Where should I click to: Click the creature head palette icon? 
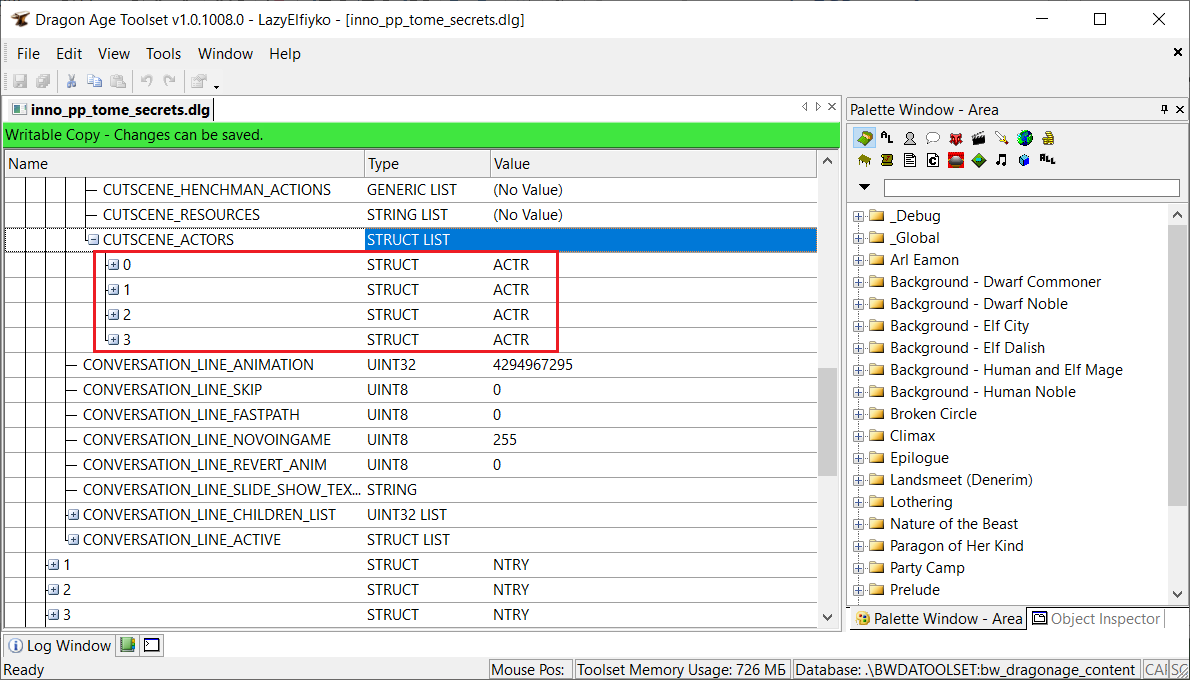coord(956,138)
